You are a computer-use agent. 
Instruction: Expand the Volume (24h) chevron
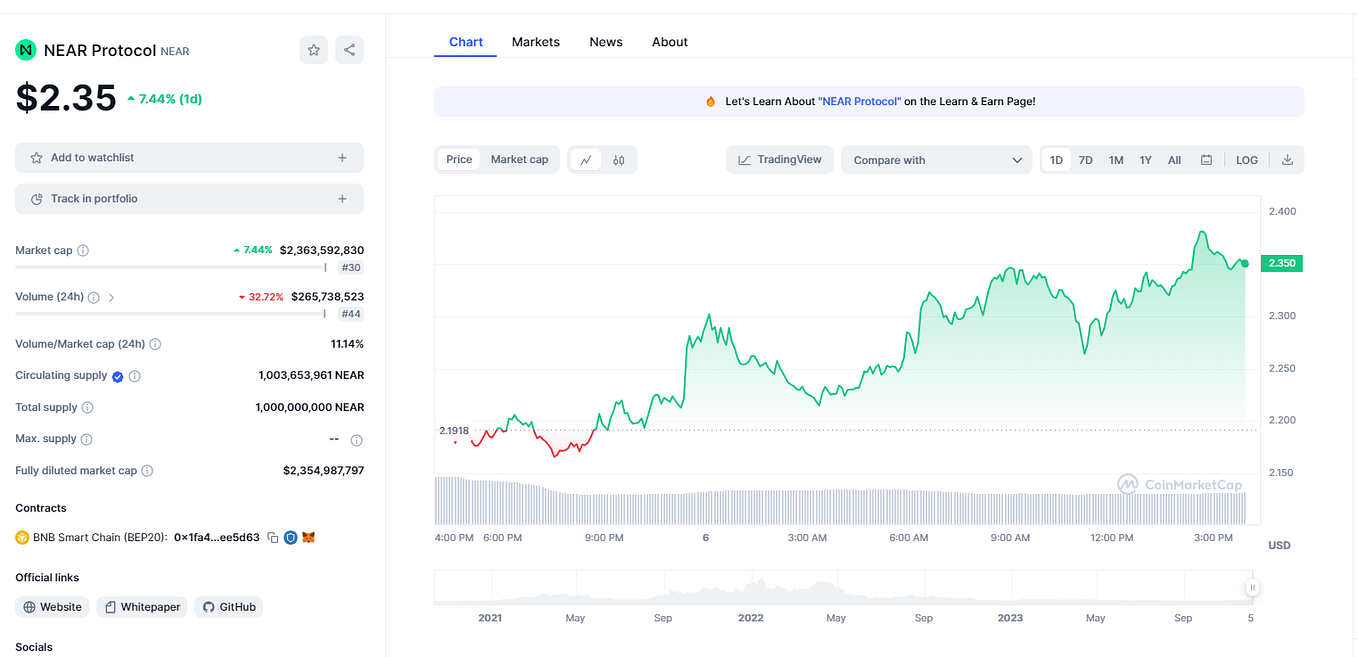111,297
